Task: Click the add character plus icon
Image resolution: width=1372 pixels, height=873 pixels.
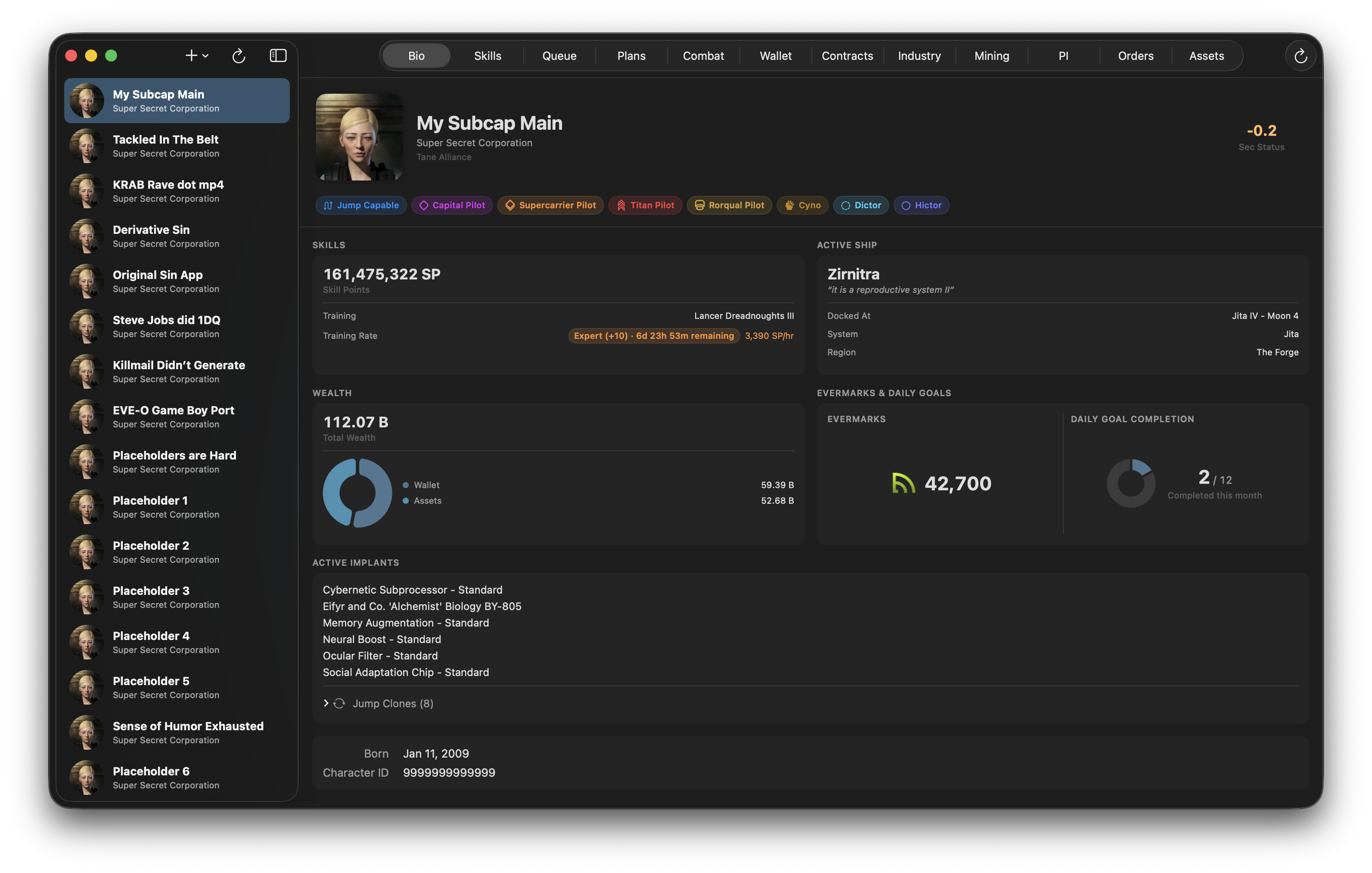Action: (191, 55)
